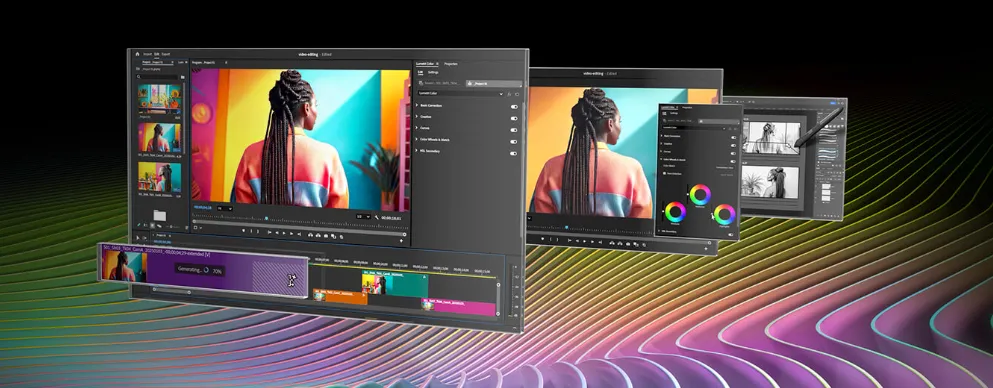Toggle Curves off in main window
The width and height of the screenshot is (993, 388).
point(514,130)
